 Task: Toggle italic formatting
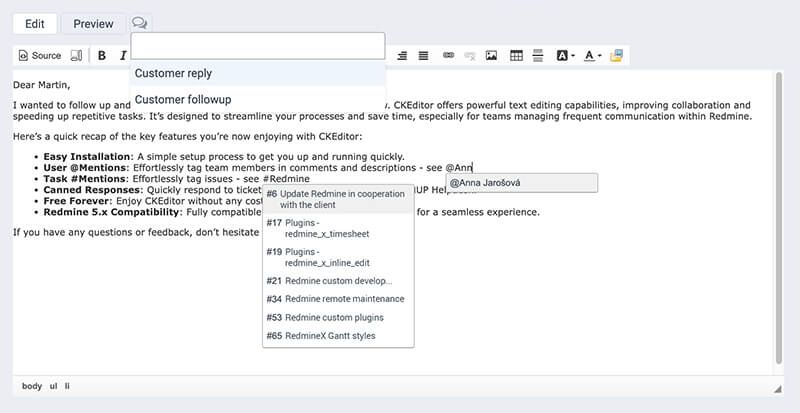pyautogui.click(x=122, y=56)
